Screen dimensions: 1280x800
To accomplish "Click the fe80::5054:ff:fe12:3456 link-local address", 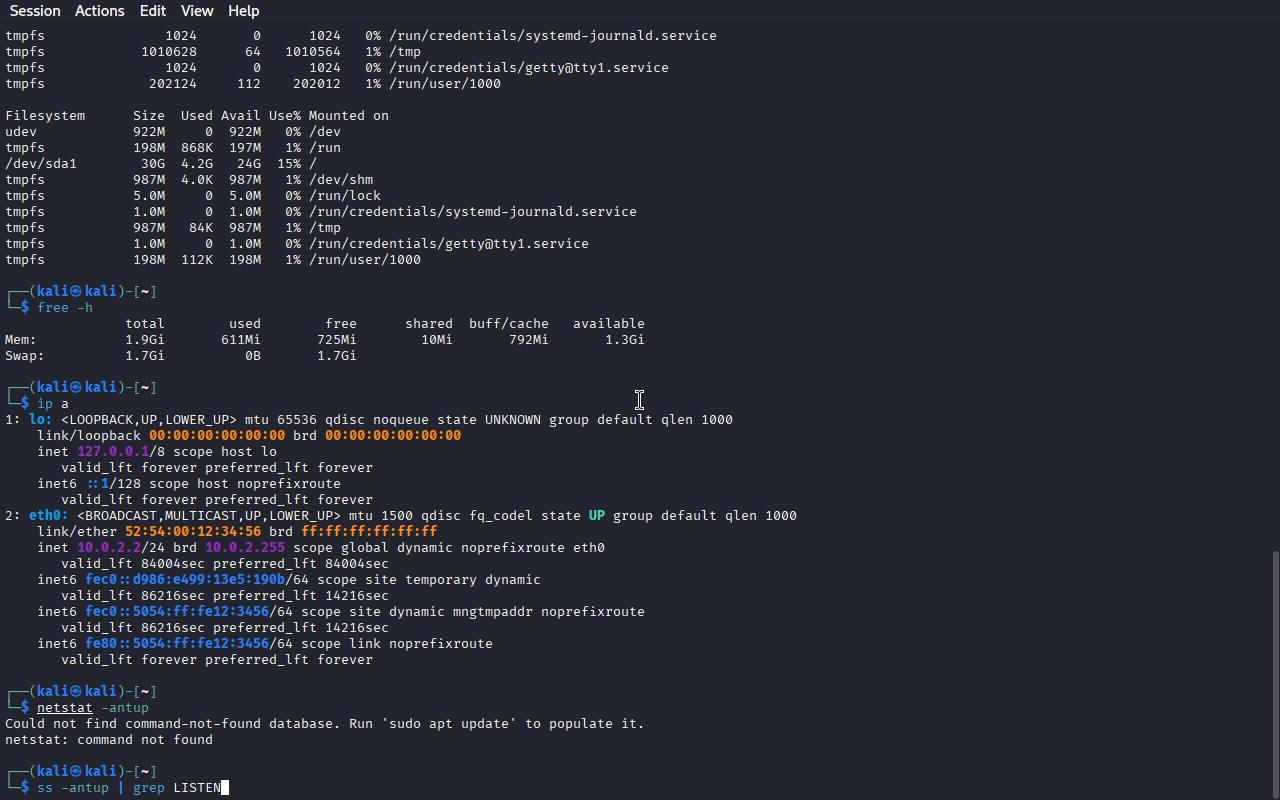I will (177, 644).
